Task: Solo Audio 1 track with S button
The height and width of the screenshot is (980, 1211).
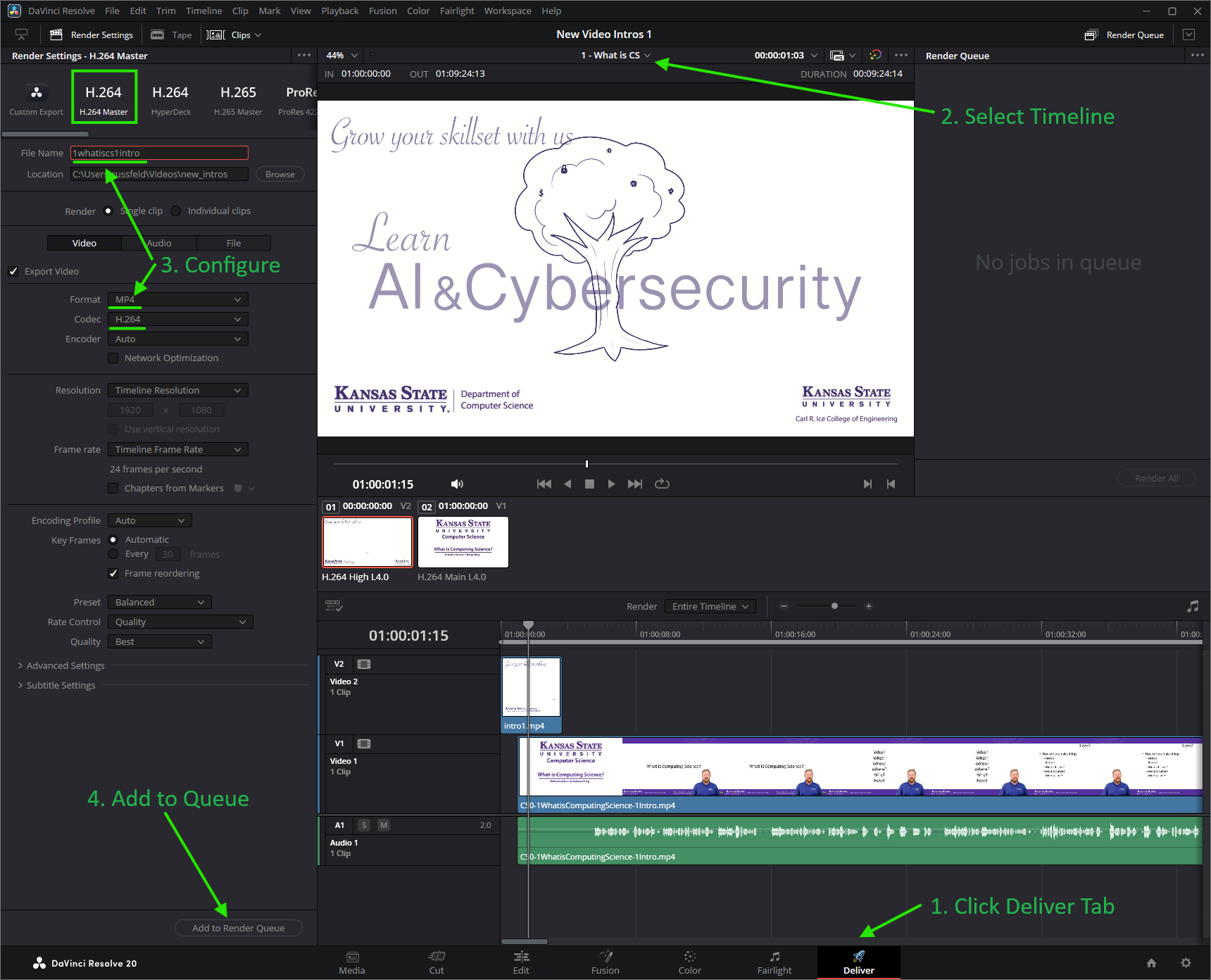Action: coord(364,825)
